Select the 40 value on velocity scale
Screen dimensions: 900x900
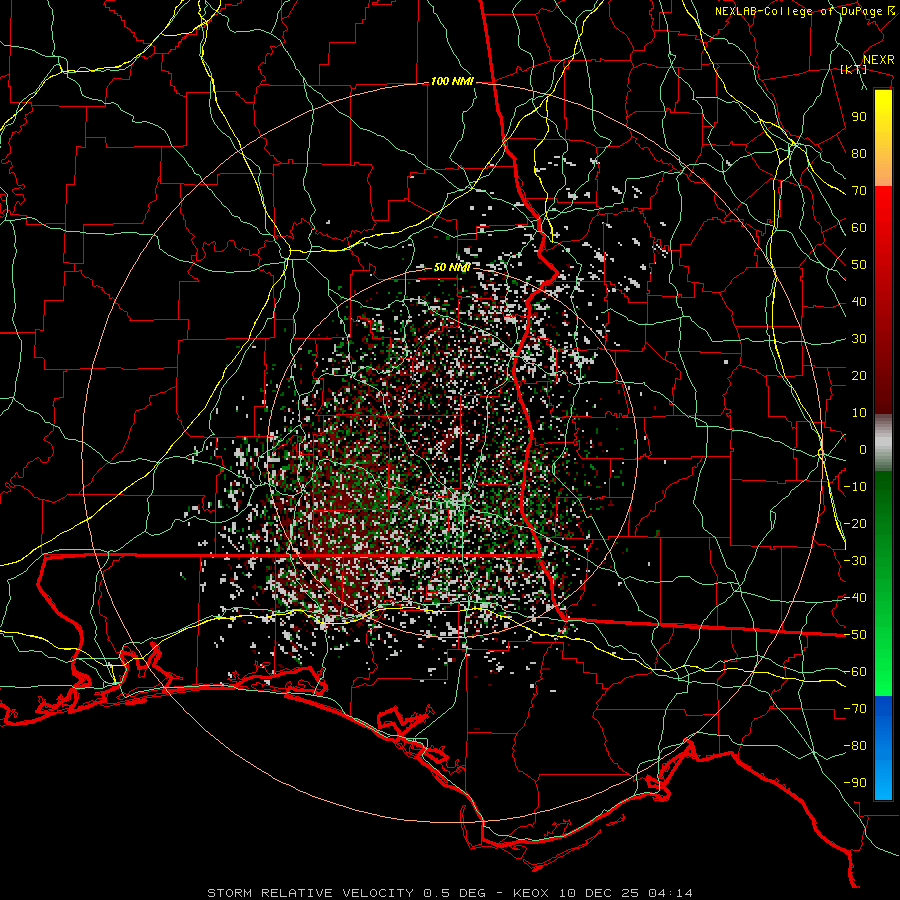tap(859, 302)
